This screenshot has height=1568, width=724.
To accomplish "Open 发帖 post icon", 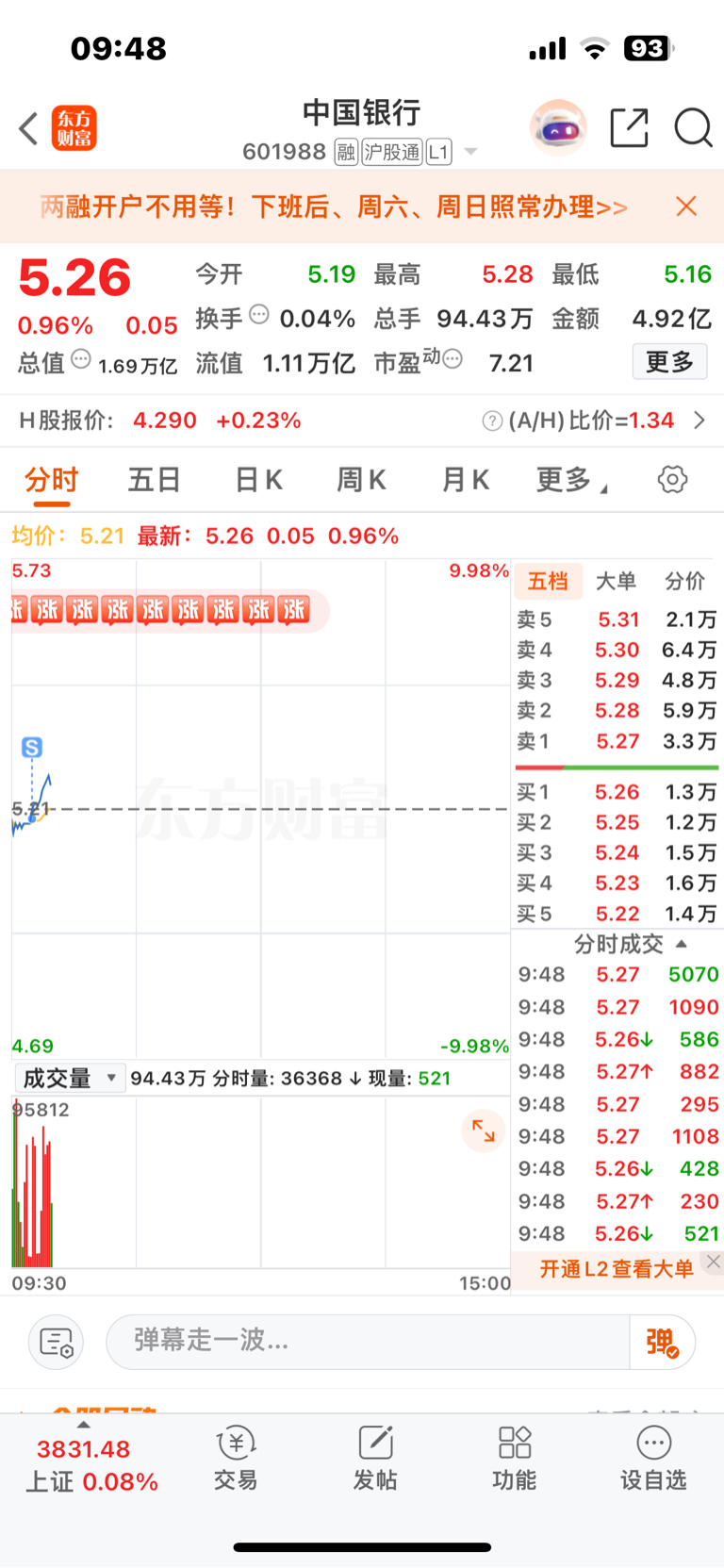I will pos(375,1458).
